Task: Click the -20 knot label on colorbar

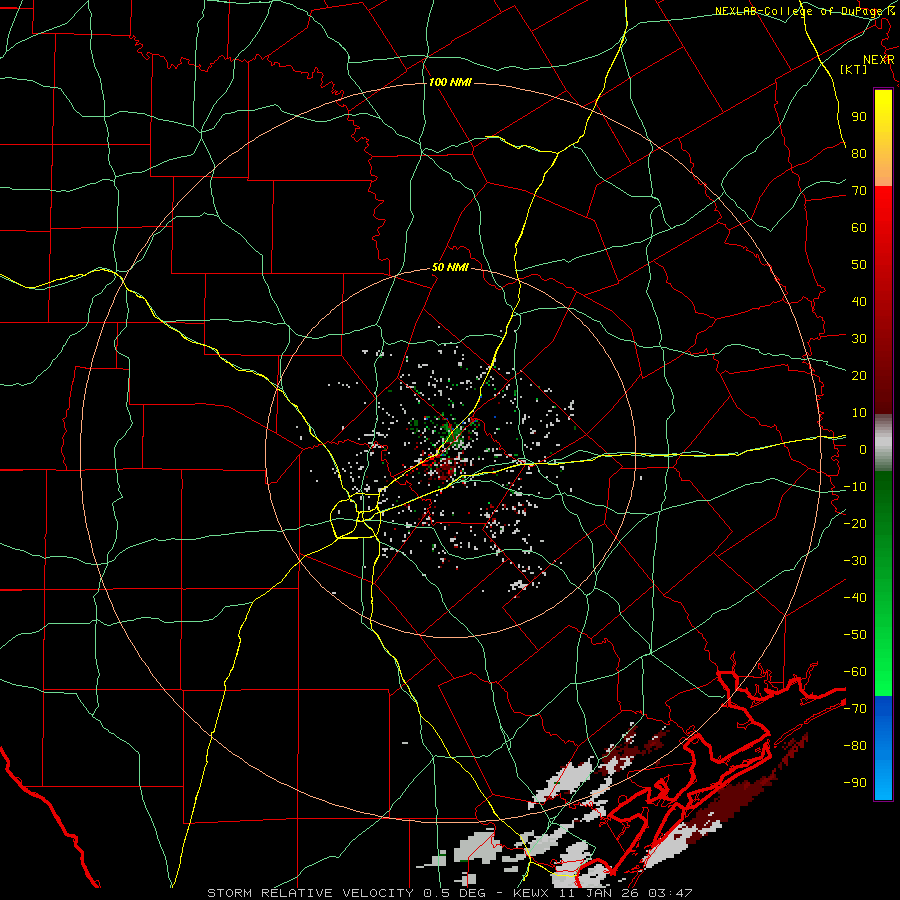Action: point(855,523)
